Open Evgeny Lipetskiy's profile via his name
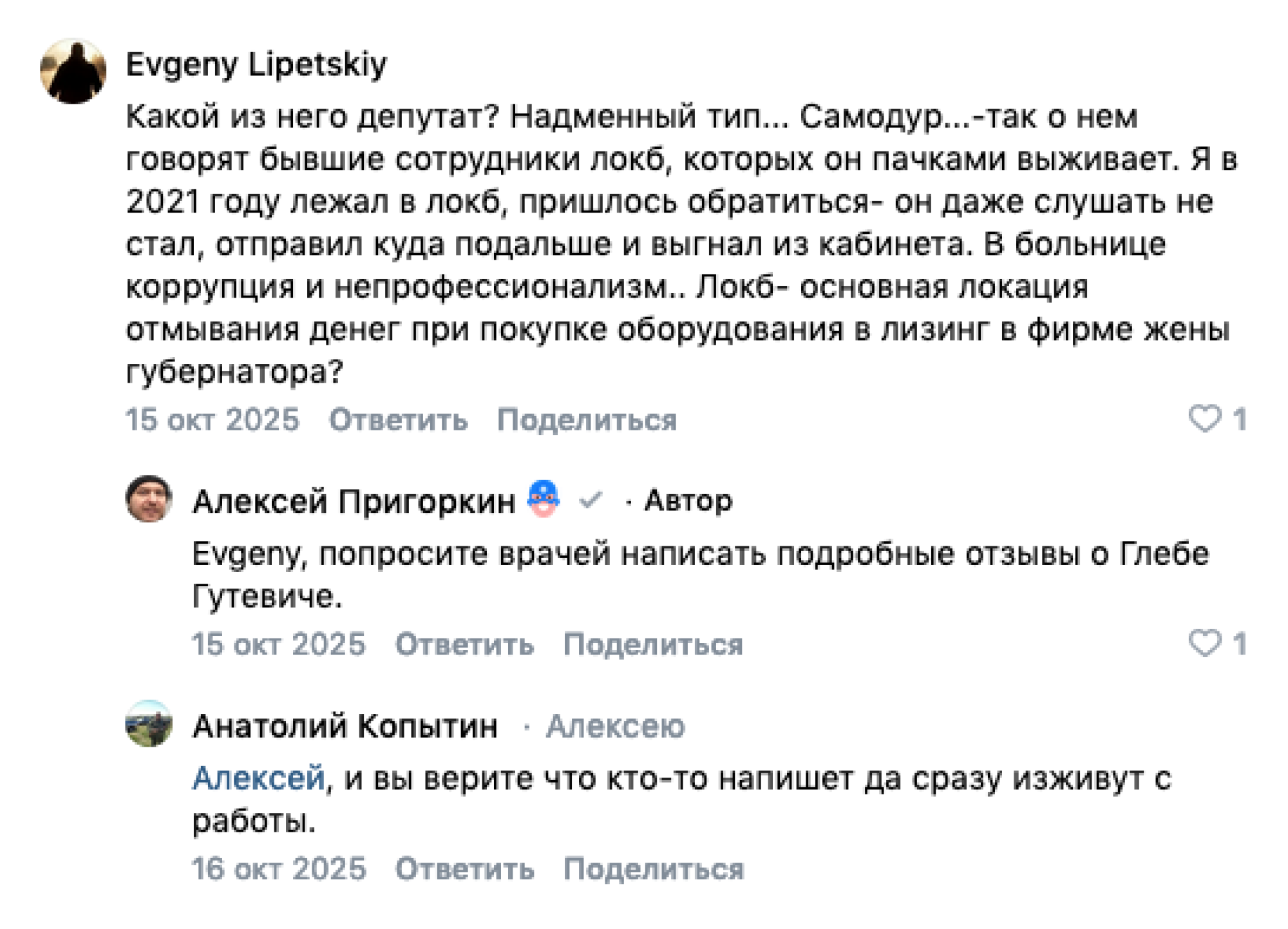Screen dimensions: 1288x929 click(256, 64)
